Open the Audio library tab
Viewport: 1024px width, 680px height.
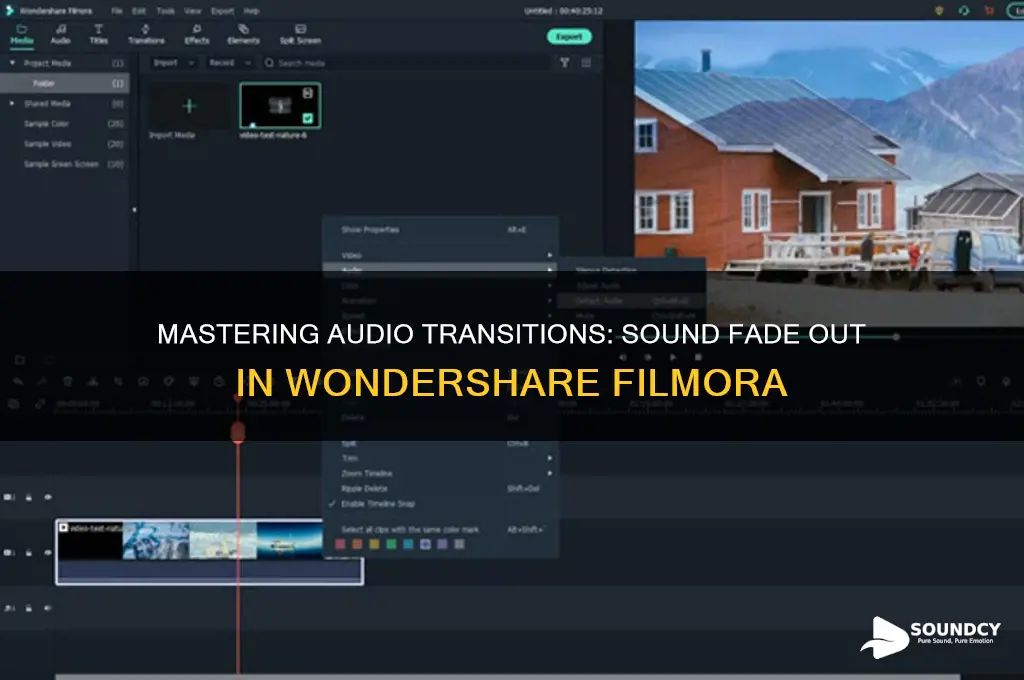pos(60,35)
